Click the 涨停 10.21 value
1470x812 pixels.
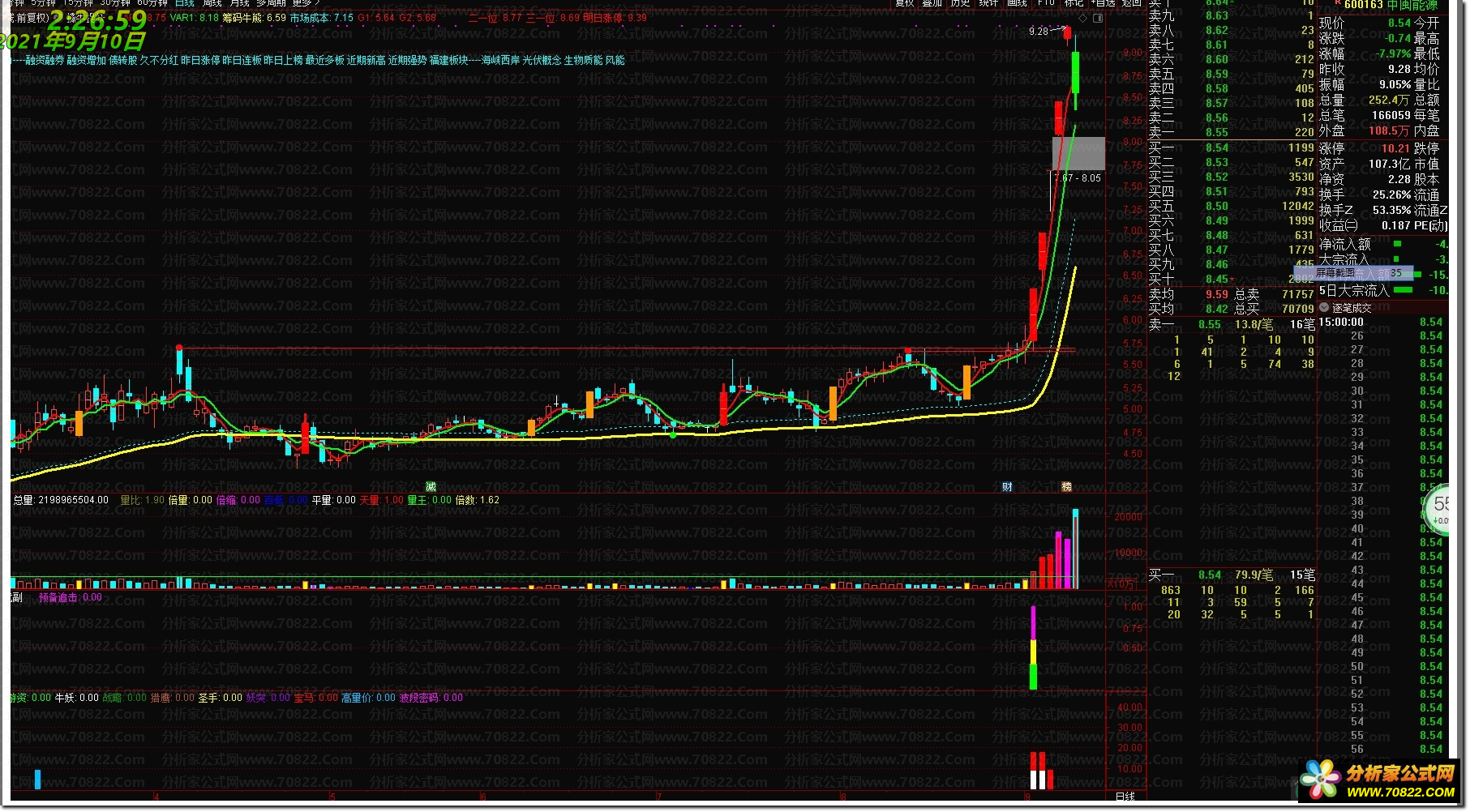tap(1395, 148)
